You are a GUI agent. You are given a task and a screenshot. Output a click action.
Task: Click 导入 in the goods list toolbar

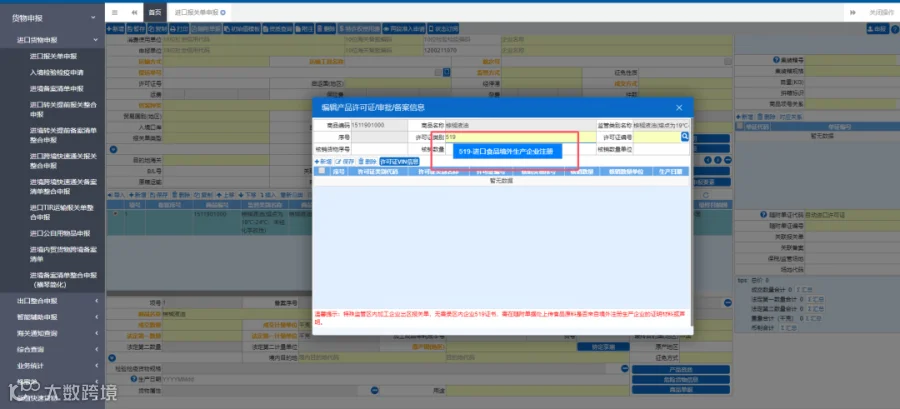117,196
